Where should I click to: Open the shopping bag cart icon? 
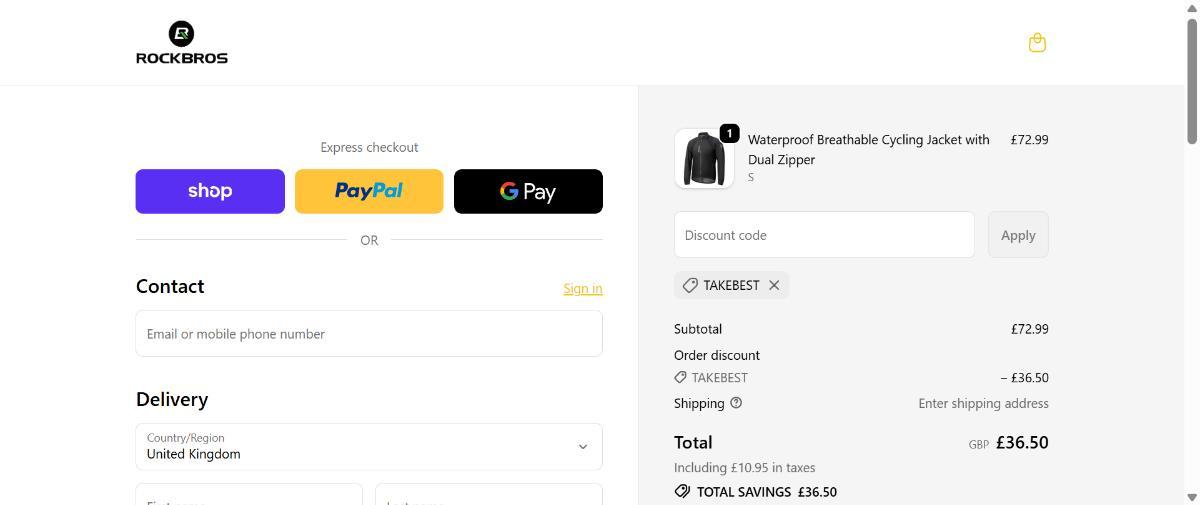coord(1037,43)
